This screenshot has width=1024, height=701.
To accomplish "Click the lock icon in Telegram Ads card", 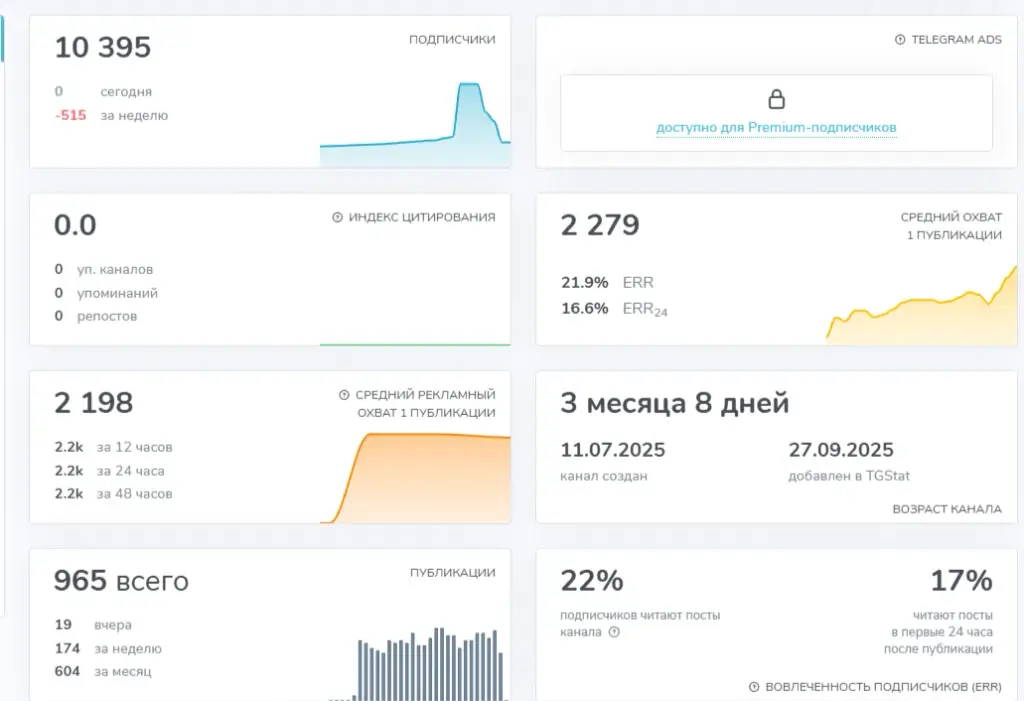I will 776,99.
